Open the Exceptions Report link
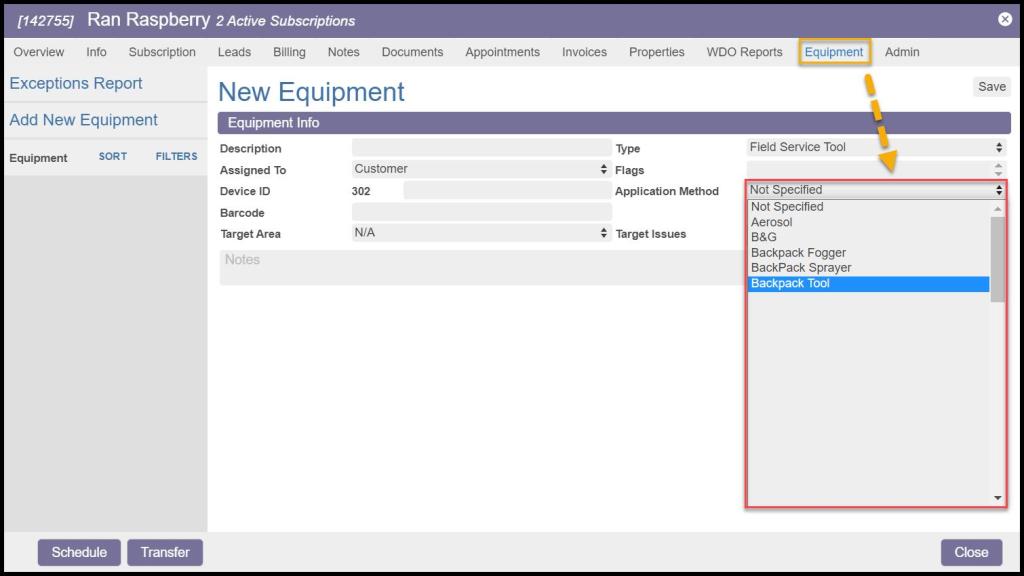Image resolution: width=1024 pixels, height=576 pixels. coord(76,84)
